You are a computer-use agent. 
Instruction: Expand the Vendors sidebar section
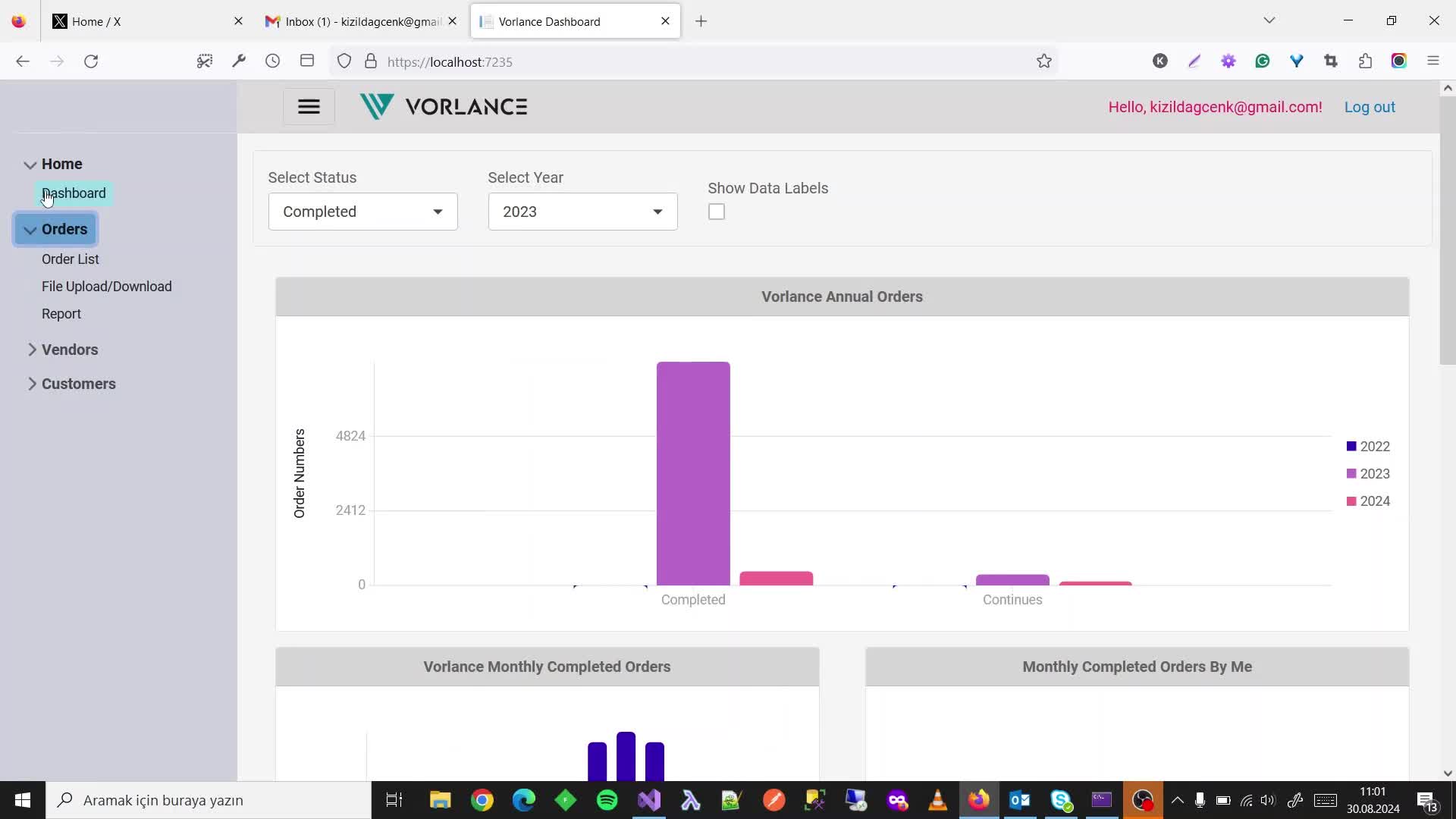[x=70, y=350]
